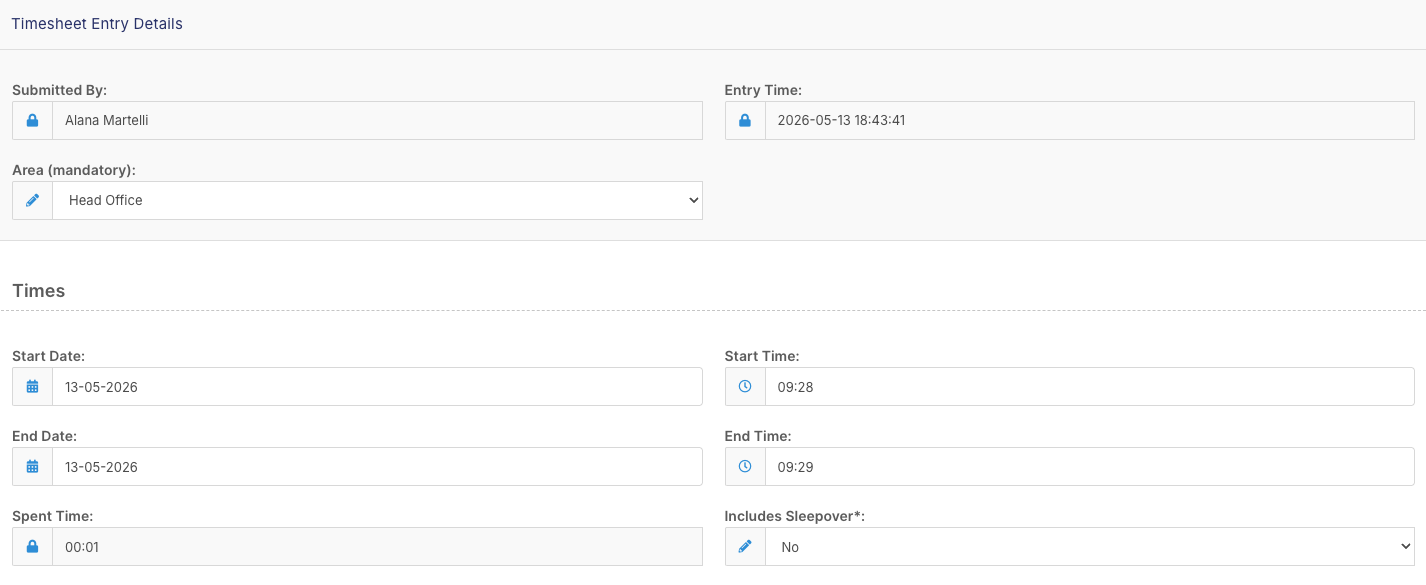Click the lock icon beside Entry Time
1426x585 pixels.
click(744, 120)
